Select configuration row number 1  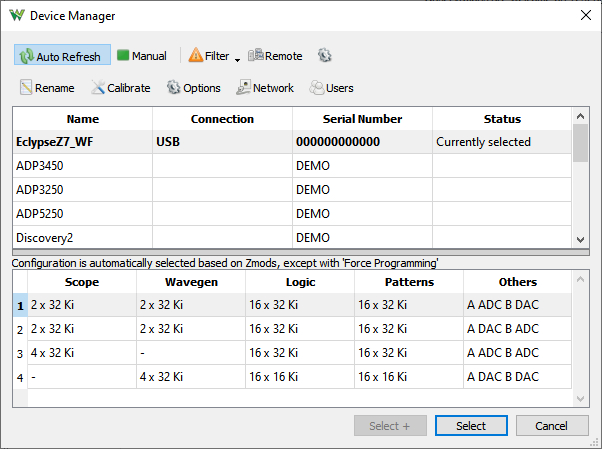[20, 305]
